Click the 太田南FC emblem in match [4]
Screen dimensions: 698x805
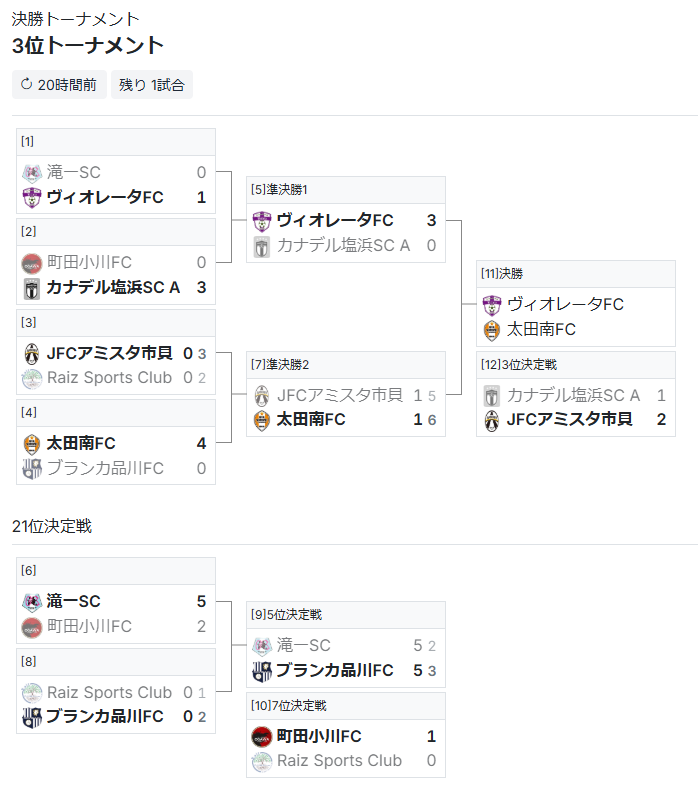click(32, 444)
